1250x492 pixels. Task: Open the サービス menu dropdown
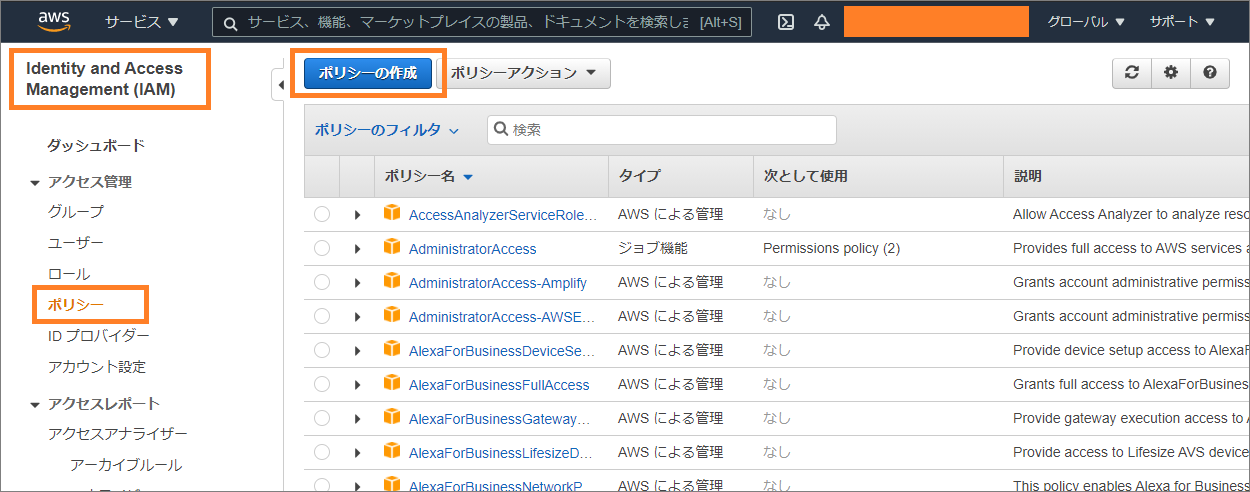click(142, 22)
